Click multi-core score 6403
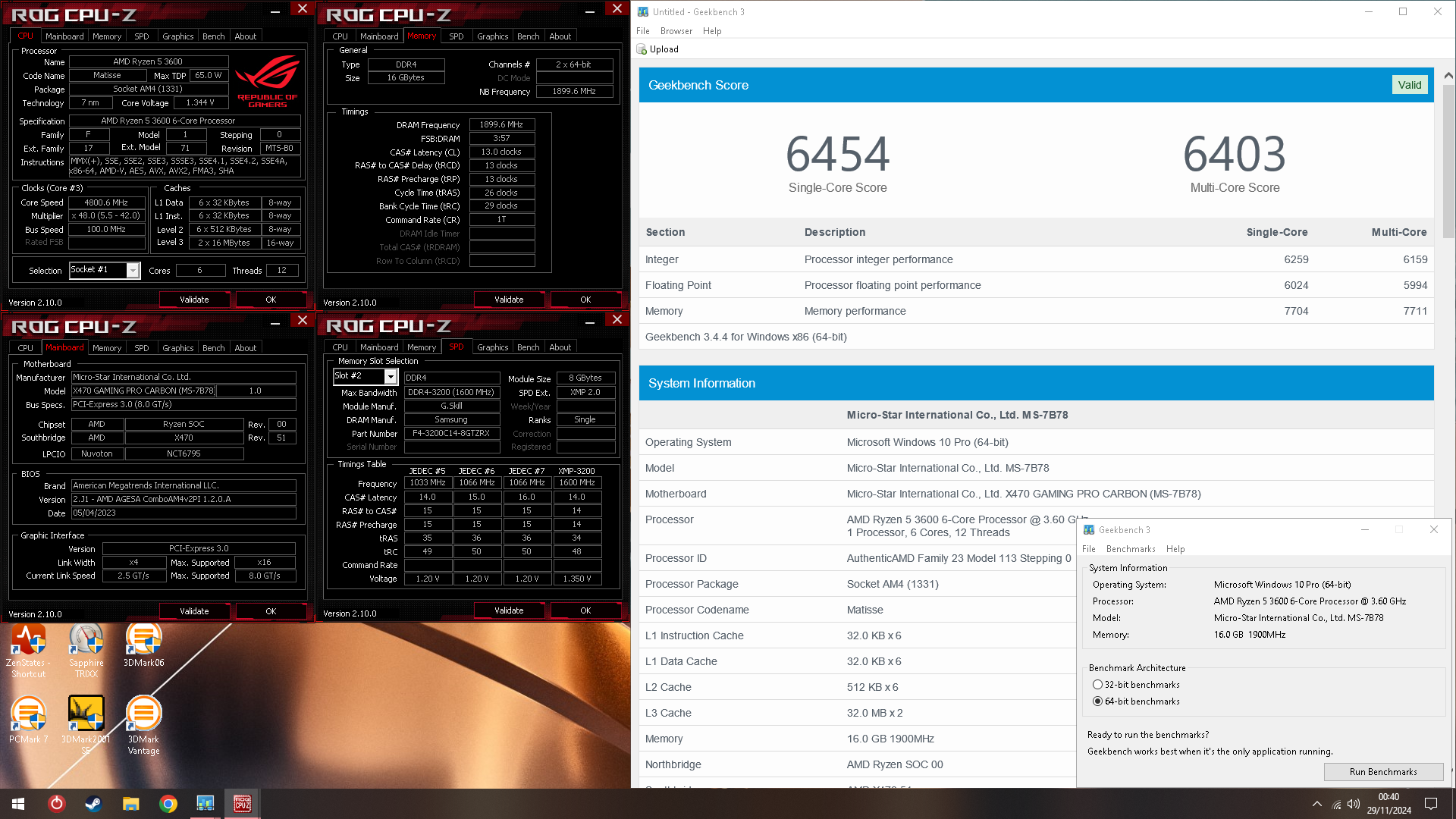 (1235, 153)
